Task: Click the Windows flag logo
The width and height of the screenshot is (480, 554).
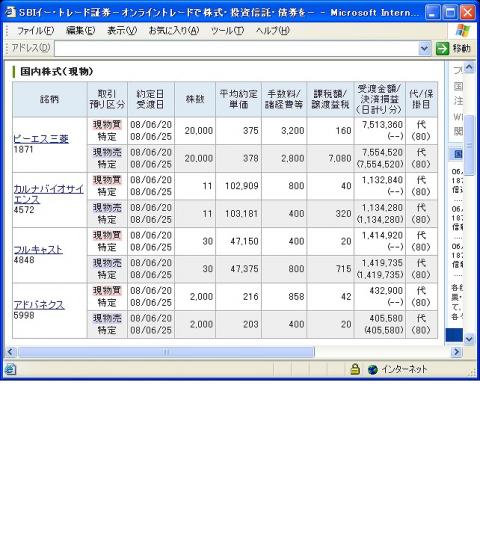Action: [x=462, y=31]
